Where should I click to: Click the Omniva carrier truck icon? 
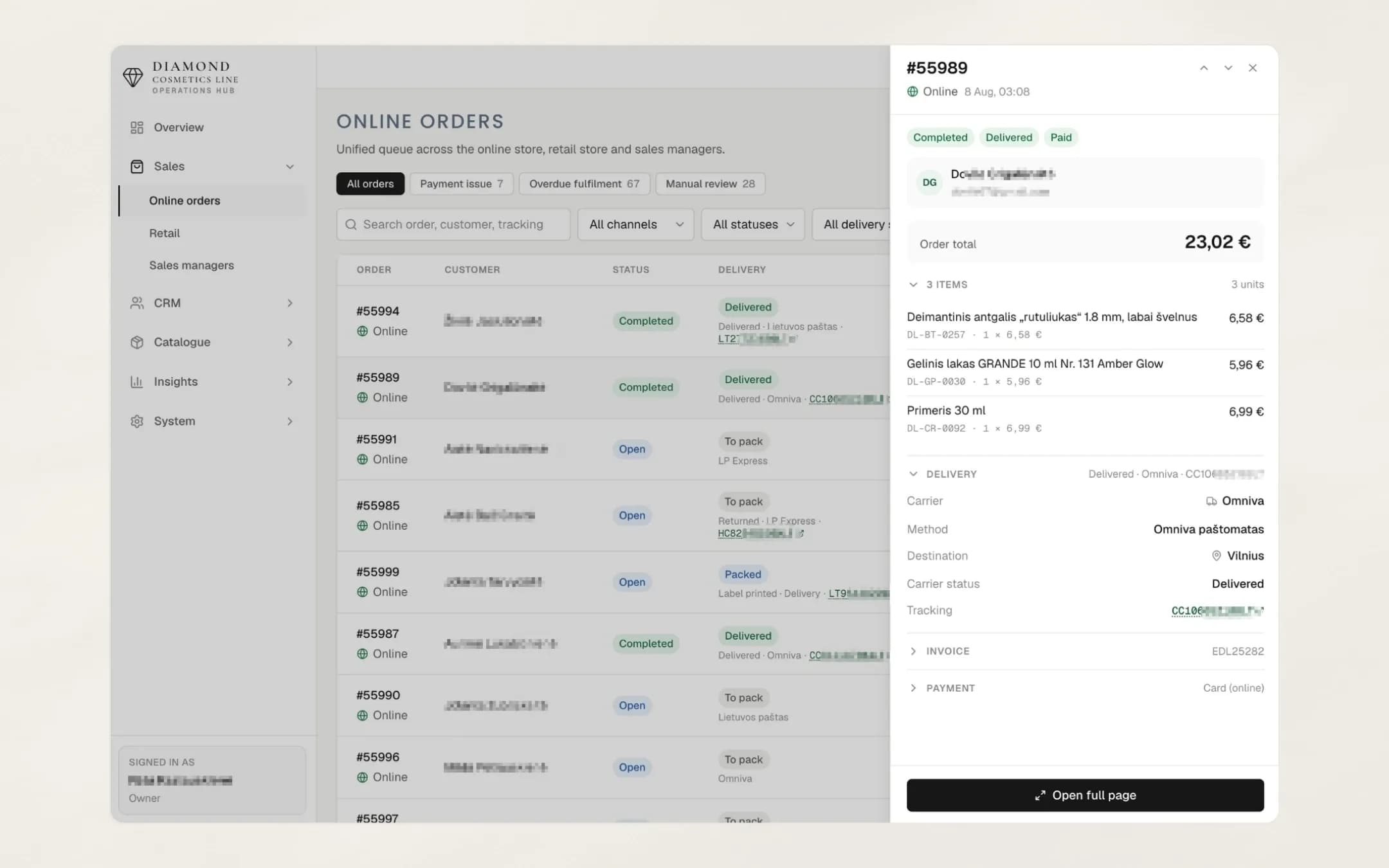[1212, 501]
